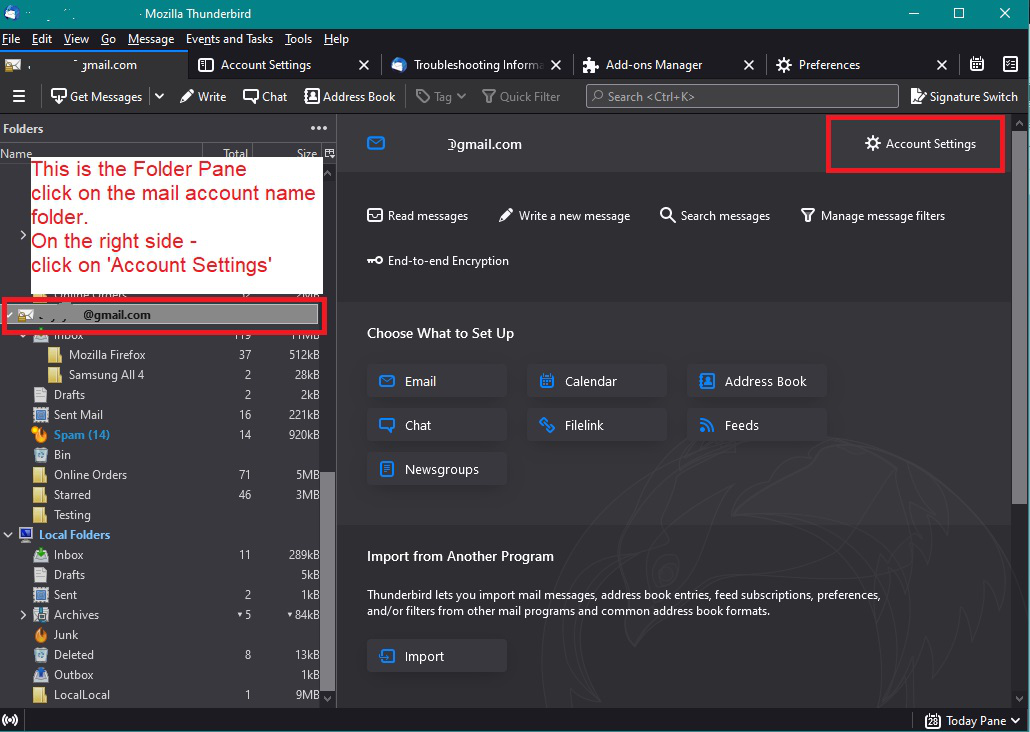
Task: Open the Edit menu
Action: (x=41, y=39)
